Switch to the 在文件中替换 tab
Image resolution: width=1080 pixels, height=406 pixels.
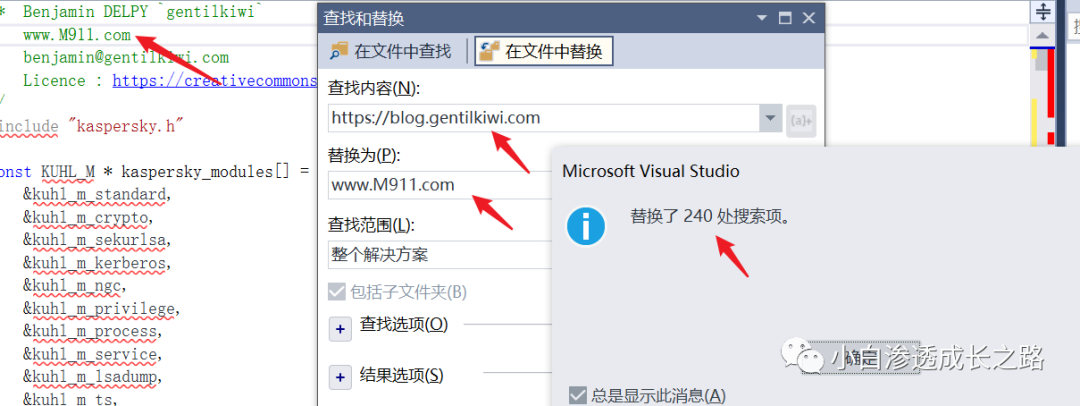tap(543, 50)
